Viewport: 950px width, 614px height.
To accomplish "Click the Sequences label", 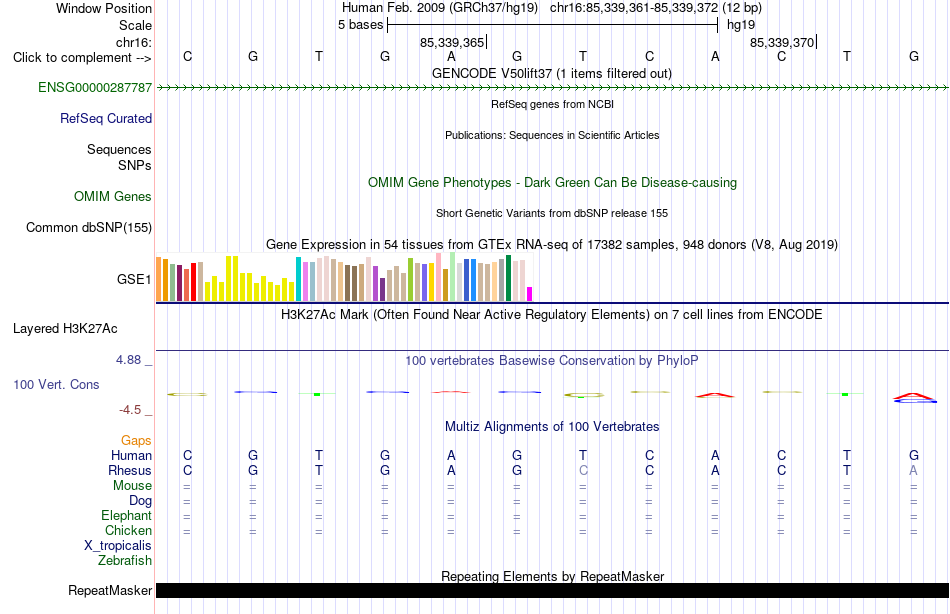I will [x=119, y=150].
